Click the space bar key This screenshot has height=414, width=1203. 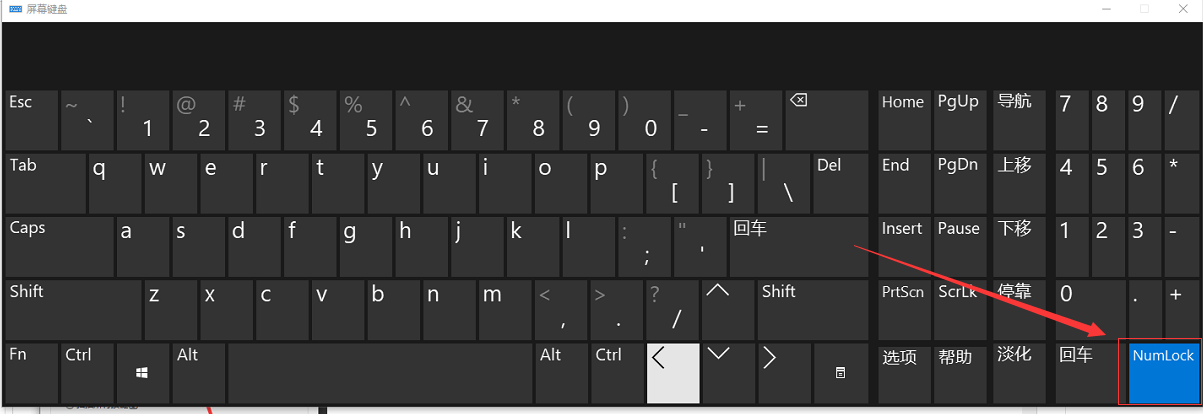381,372
